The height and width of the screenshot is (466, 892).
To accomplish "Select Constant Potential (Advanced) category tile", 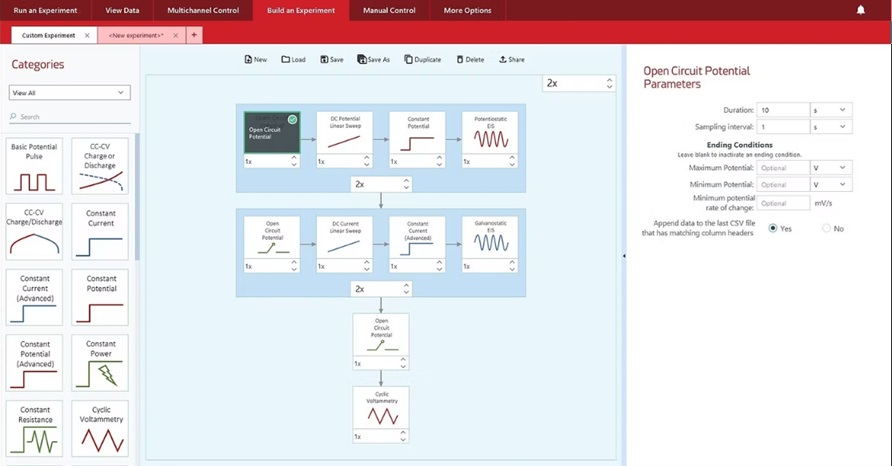I will point(34,362).
